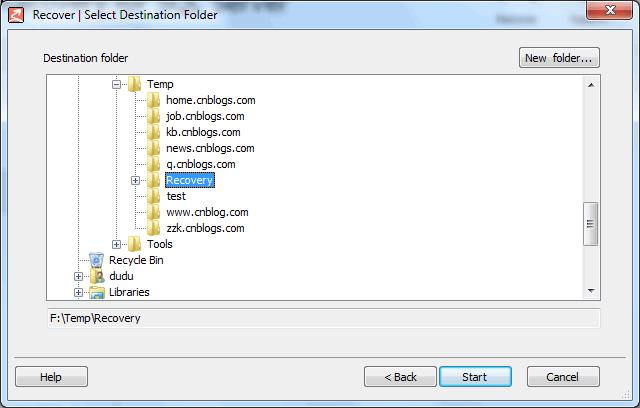Expand the dudu user node
Viewport: 640px width, 408px height.
click(79, 276)
